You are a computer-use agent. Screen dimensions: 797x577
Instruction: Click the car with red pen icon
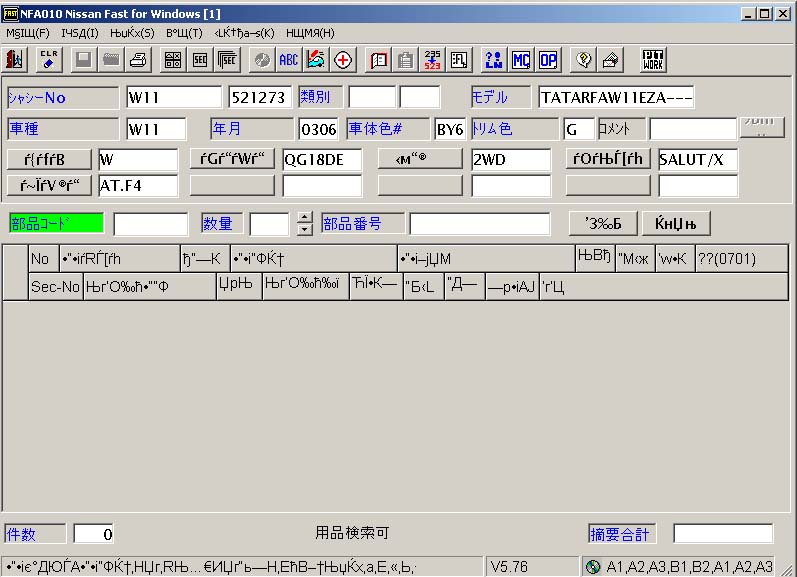point(316,60)
